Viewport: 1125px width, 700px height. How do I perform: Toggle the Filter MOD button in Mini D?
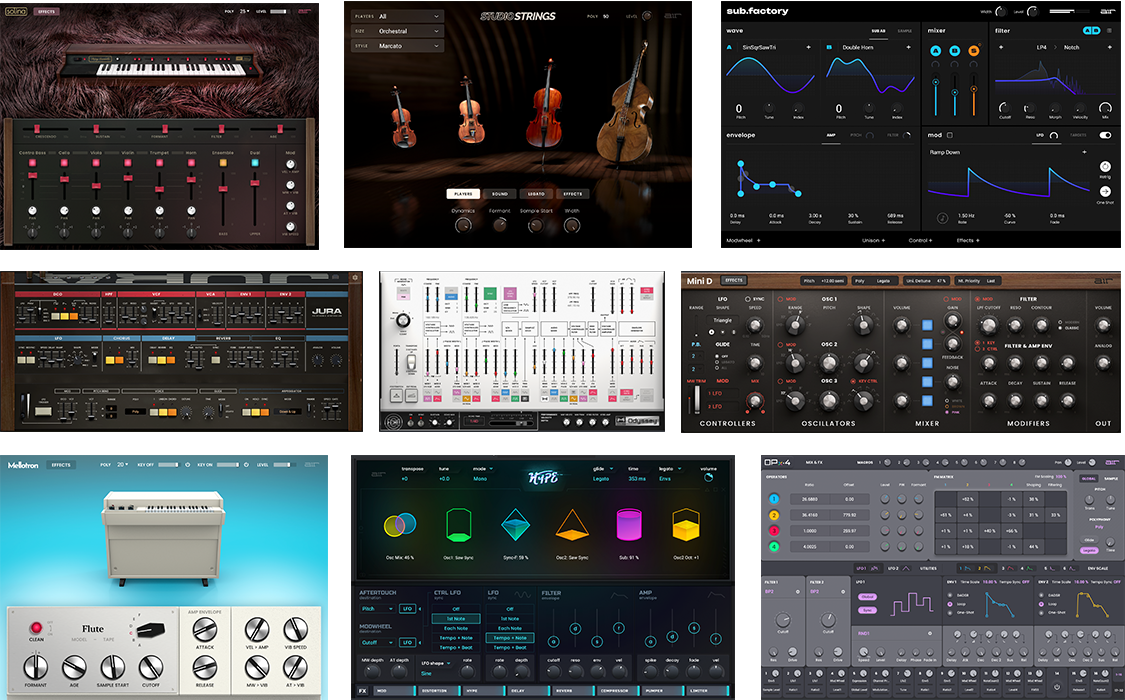click(978, 298)
